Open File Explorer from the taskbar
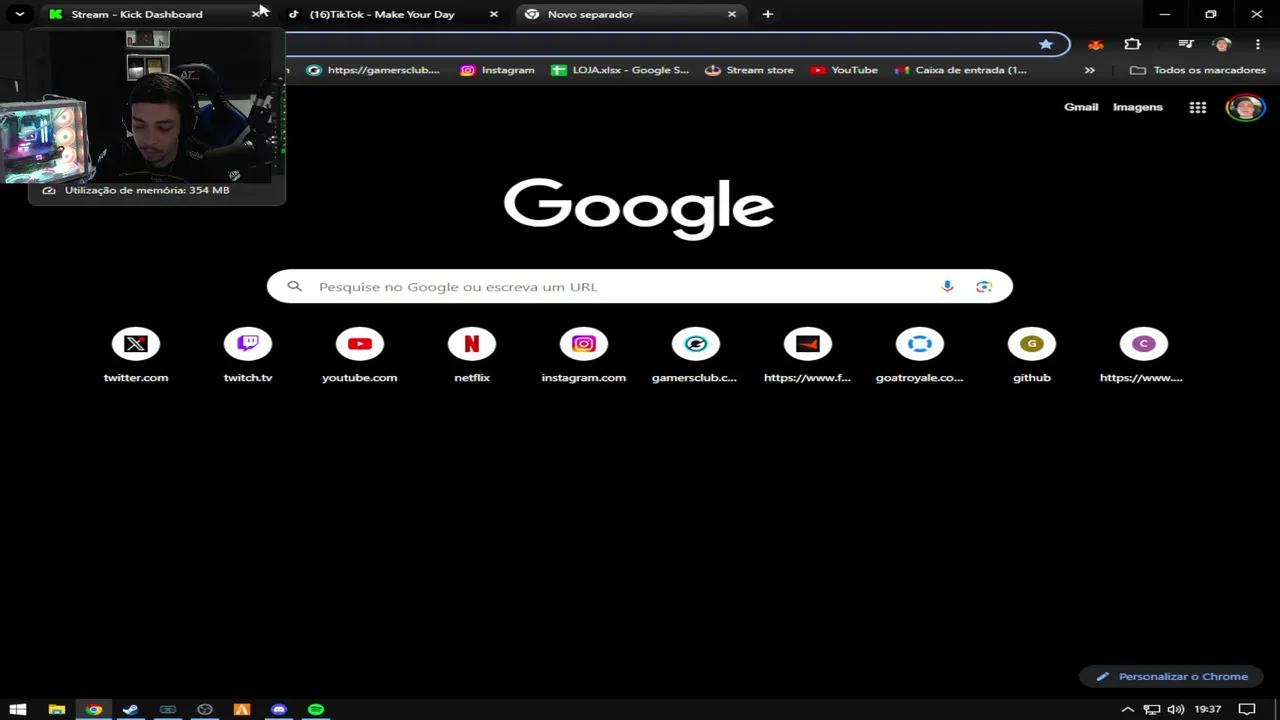 click(57, 709)
